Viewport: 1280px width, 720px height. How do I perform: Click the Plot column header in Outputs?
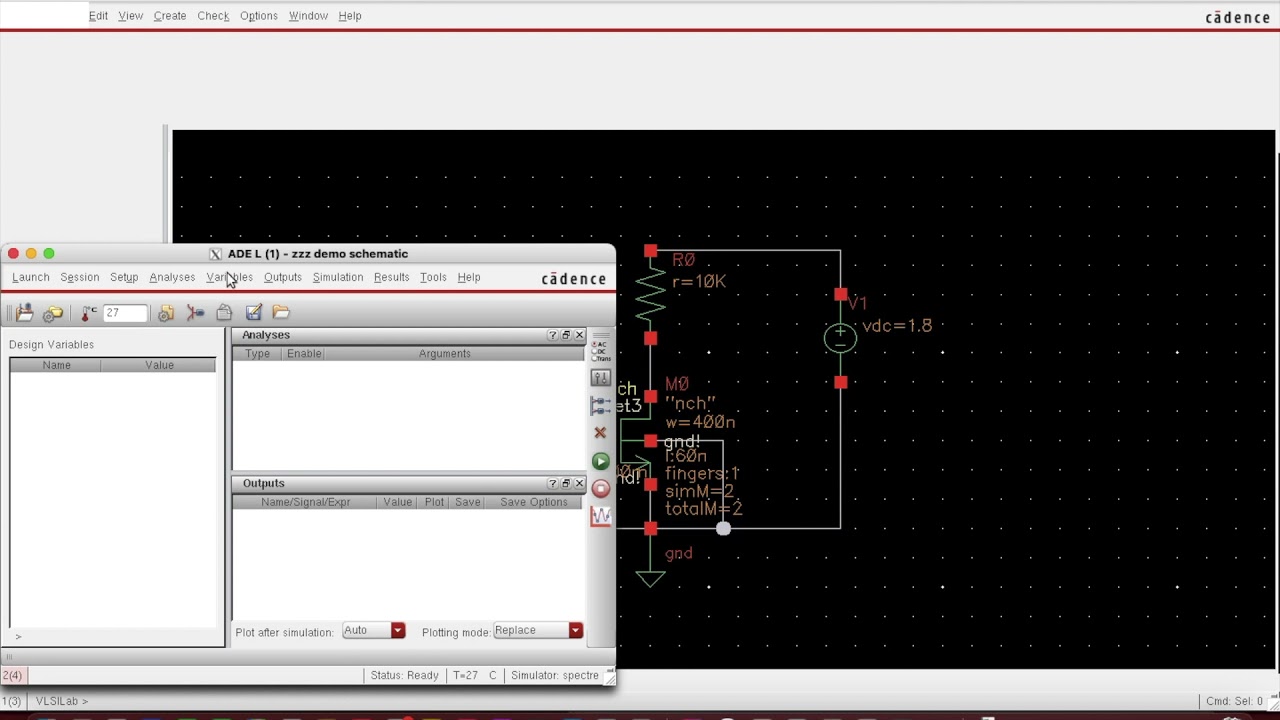tap(434, 502)
